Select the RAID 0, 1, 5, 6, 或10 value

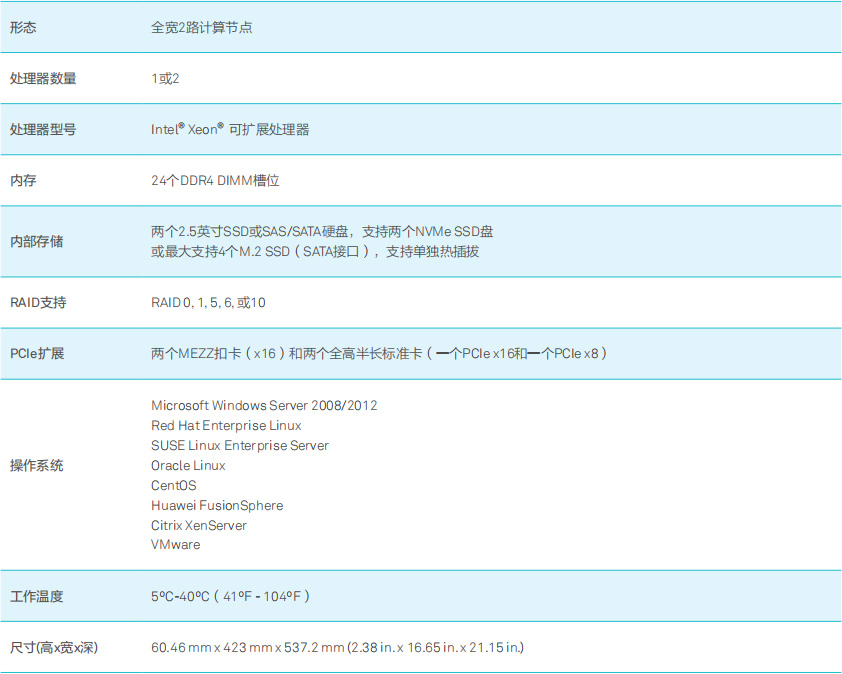[x=208, y=302]
